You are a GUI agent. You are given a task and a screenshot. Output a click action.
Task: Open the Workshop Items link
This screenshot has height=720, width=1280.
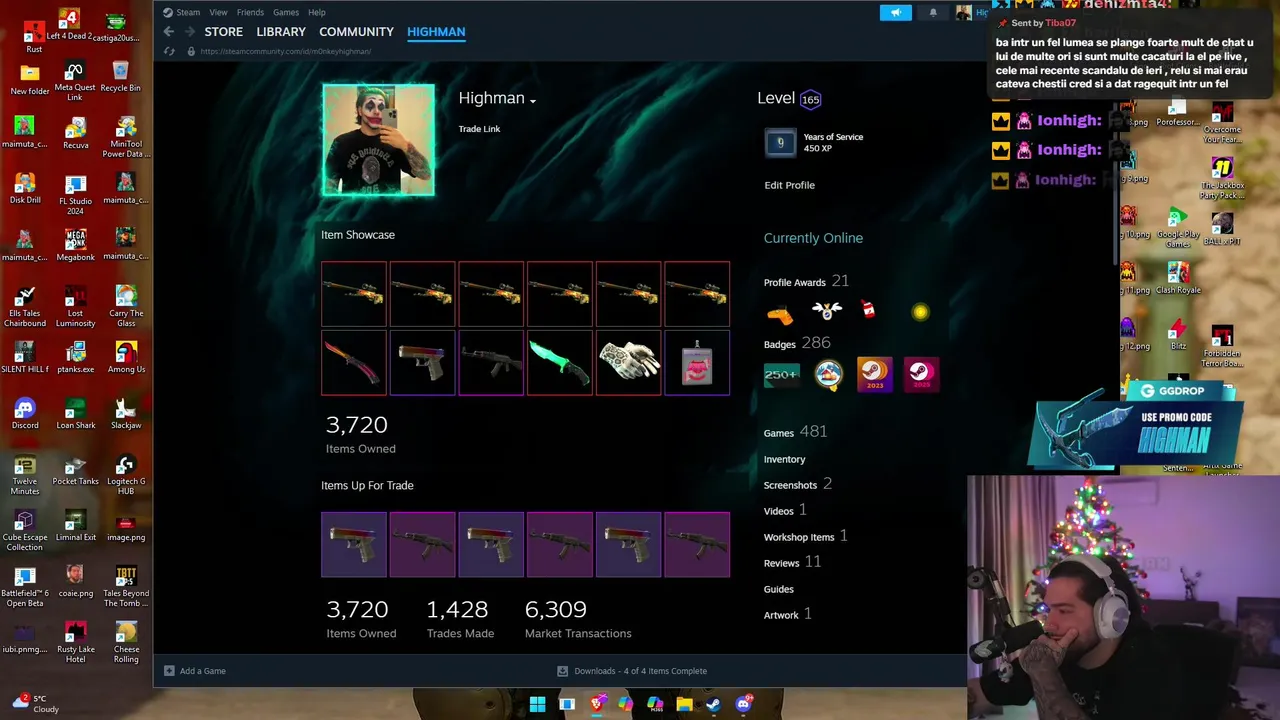coord(805,537)
